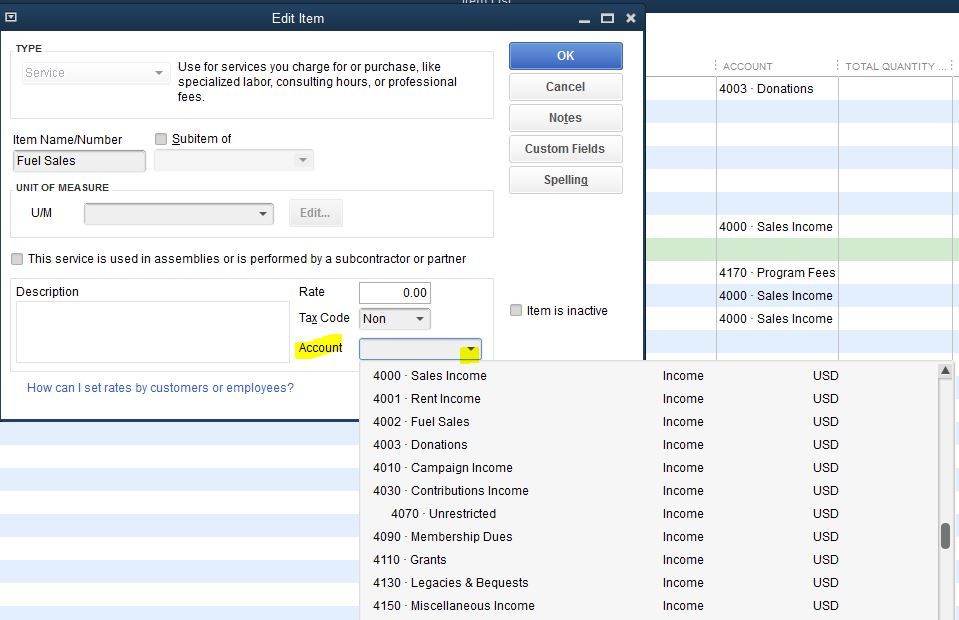Click 4170 · Program Fees cell in Item List
This screenshot has height=620, width=959.
point(777,273)
